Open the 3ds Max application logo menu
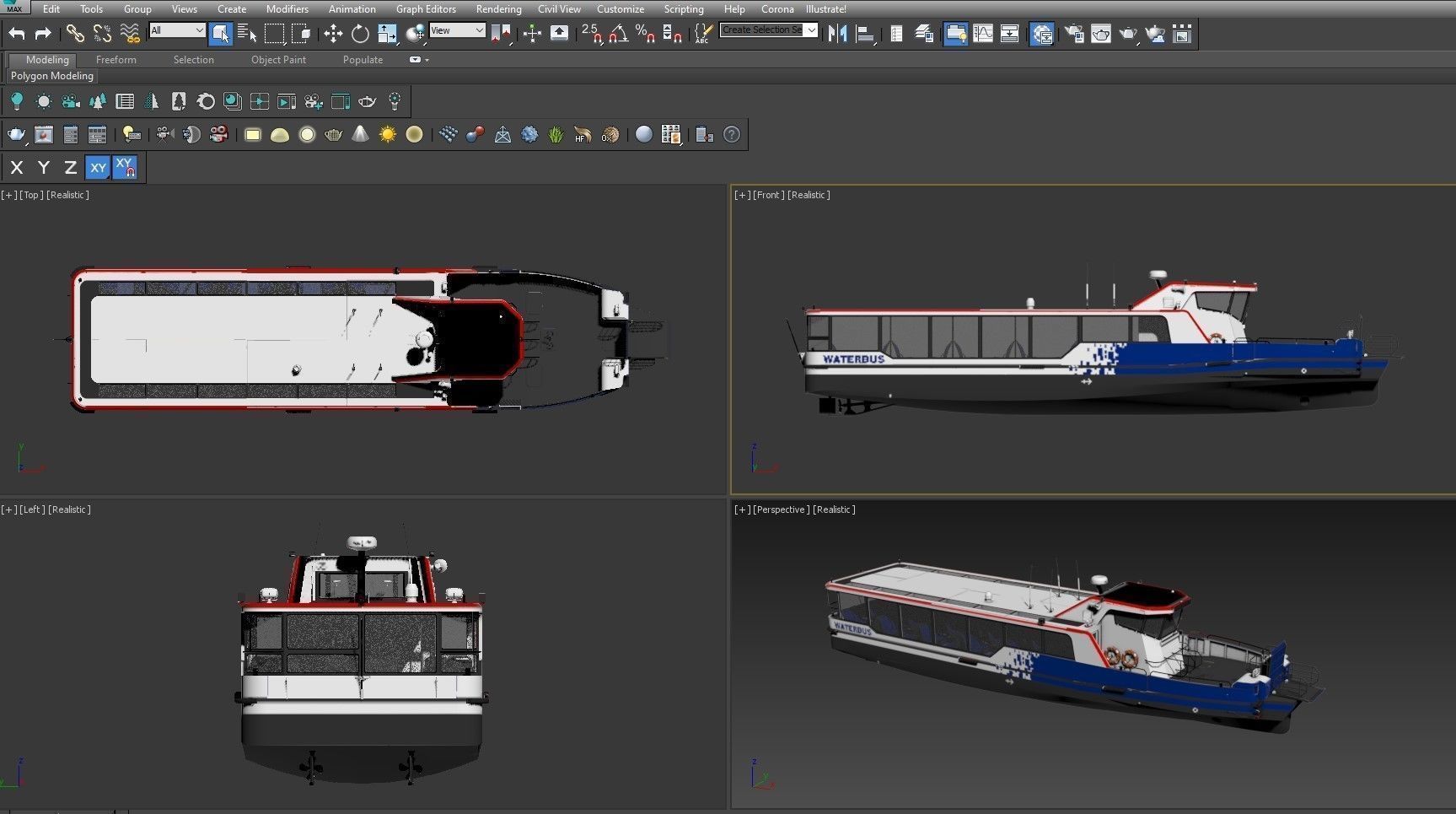The height and width of the screenshot is (814, 1456). (14, 8)
